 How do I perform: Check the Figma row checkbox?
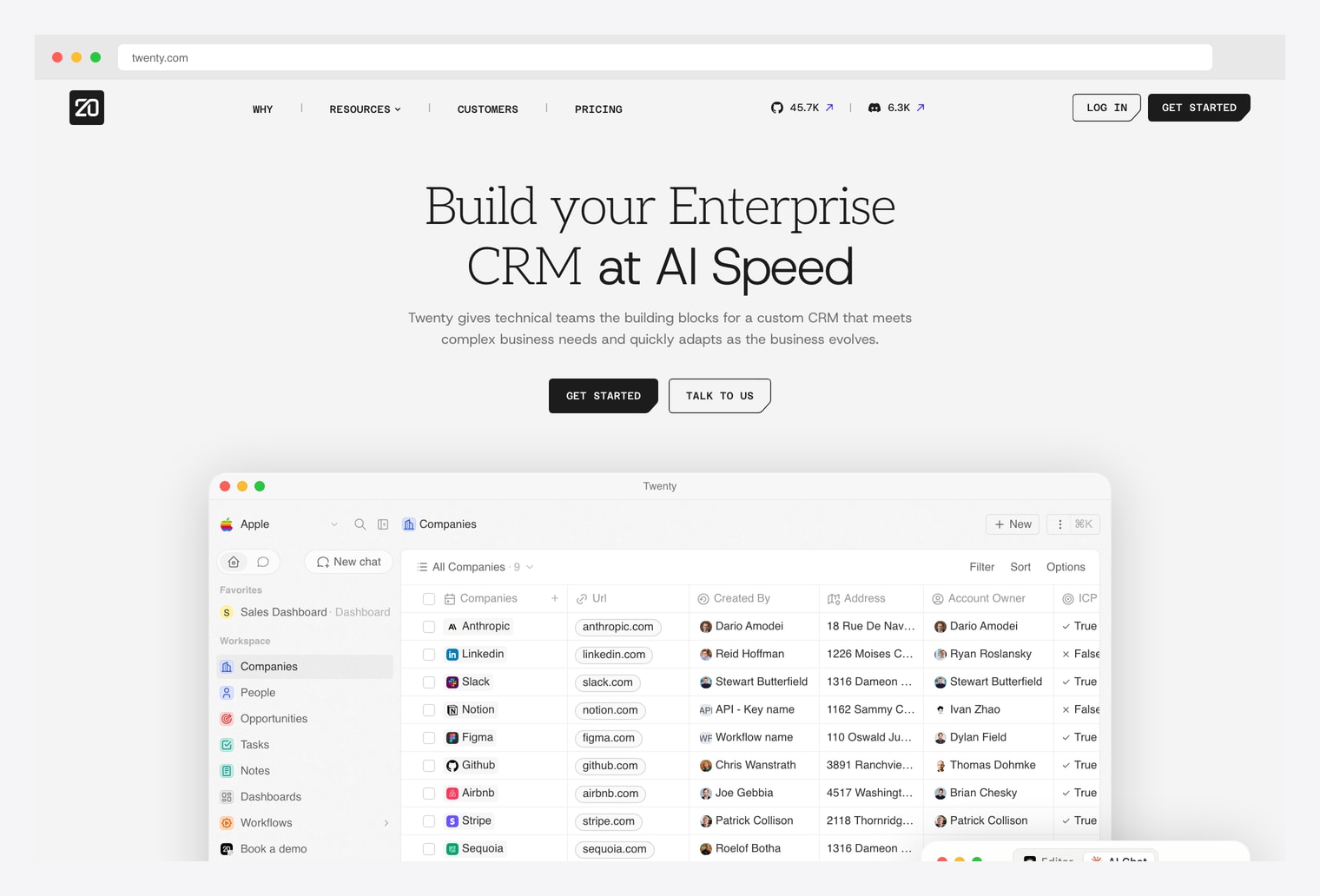point(429,737)
